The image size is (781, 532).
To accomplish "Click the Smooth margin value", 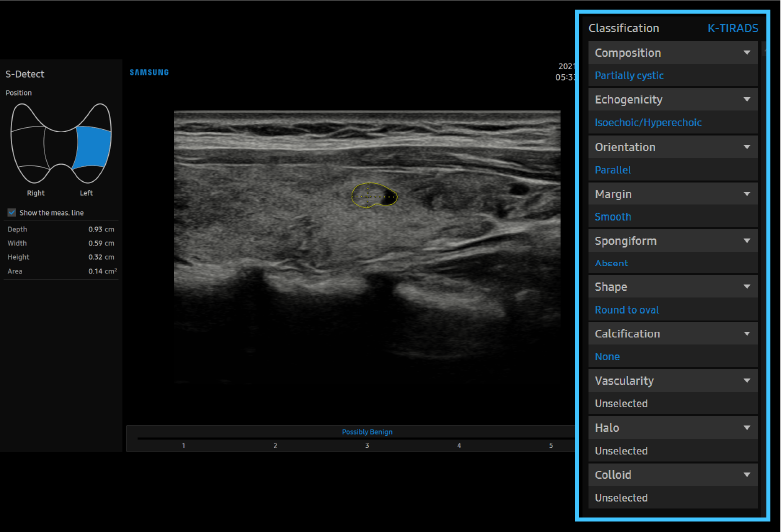I will pos(613,217).
